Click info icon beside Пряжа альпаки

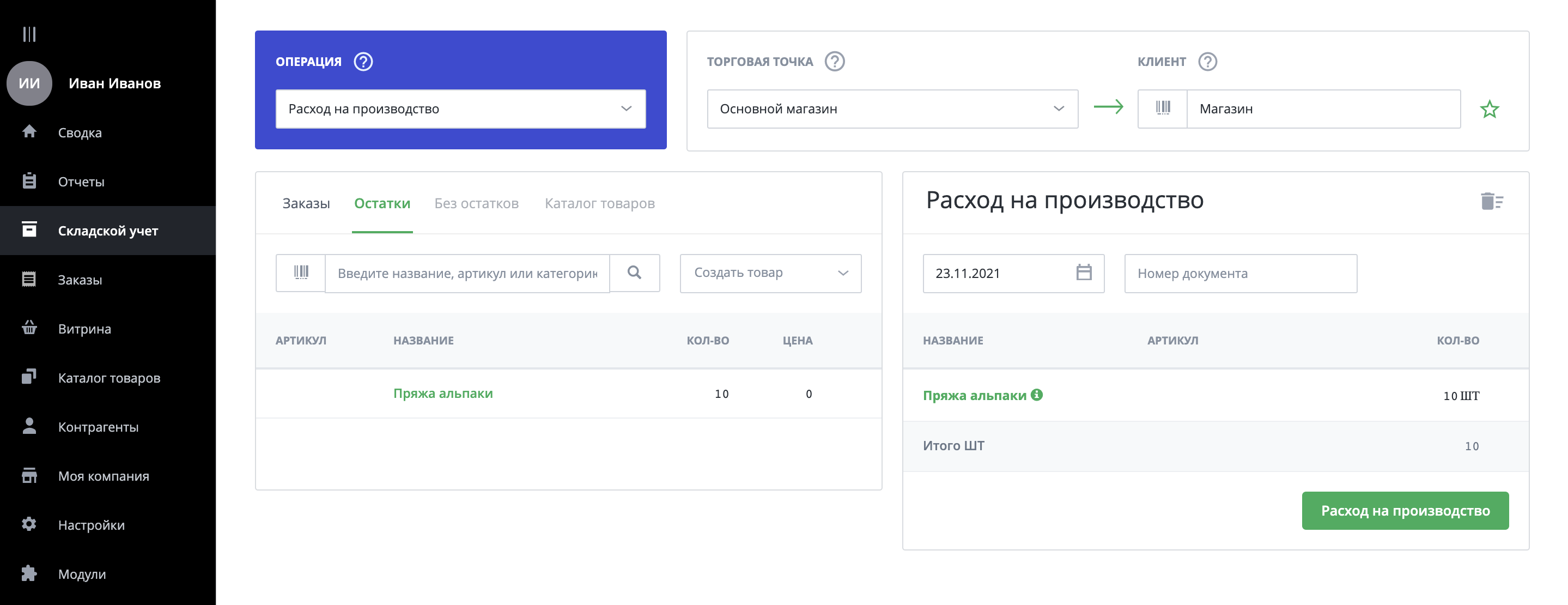click(x=1037, y=395)
